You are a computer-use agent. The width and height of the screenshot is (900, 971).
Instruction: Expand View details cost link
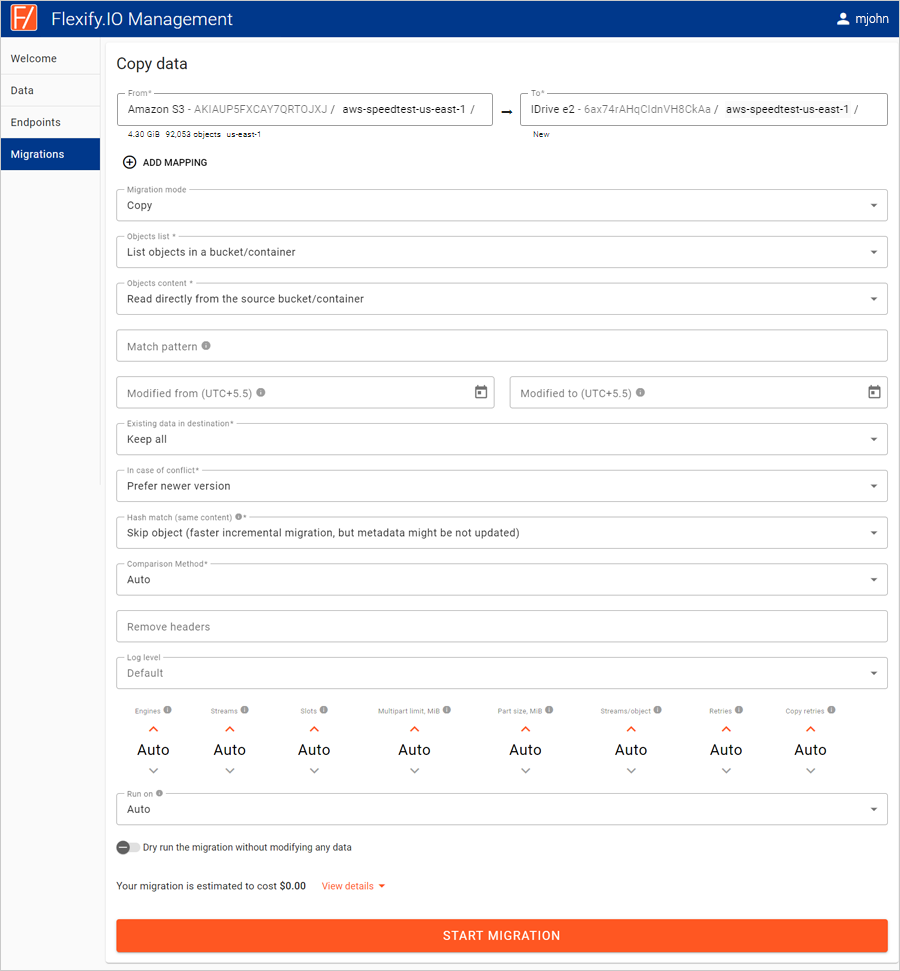tap(353, 886)
